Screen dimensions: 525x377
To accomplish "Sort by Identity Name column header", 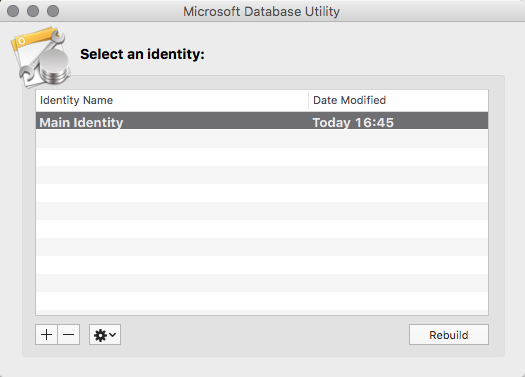I will click(172, 100).
